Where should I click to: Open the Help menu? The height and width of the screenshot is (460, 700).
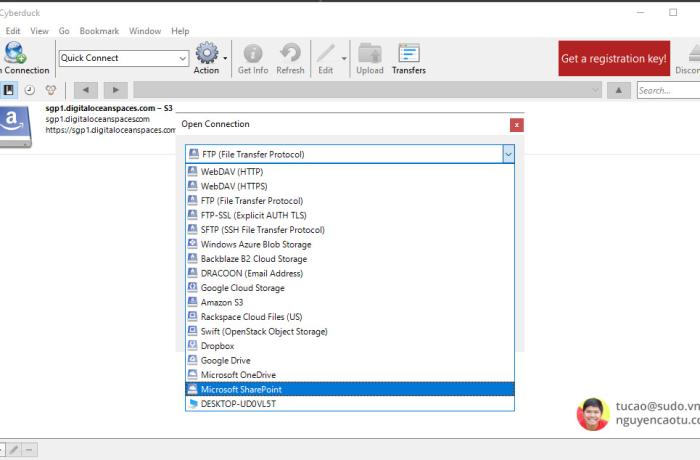[x=180, y=31]
